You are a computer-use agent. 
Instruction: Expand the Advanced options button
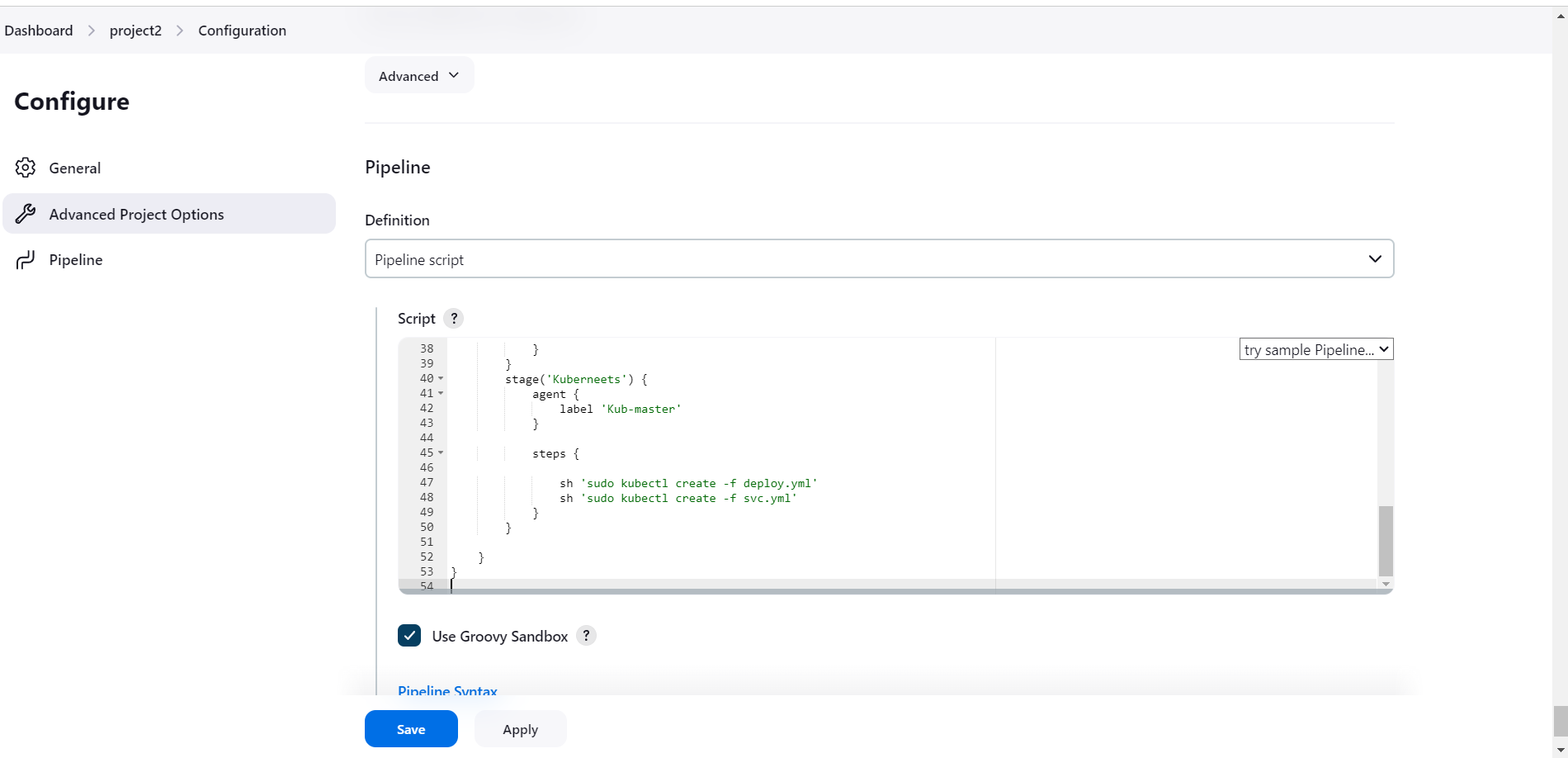point(418,76)
